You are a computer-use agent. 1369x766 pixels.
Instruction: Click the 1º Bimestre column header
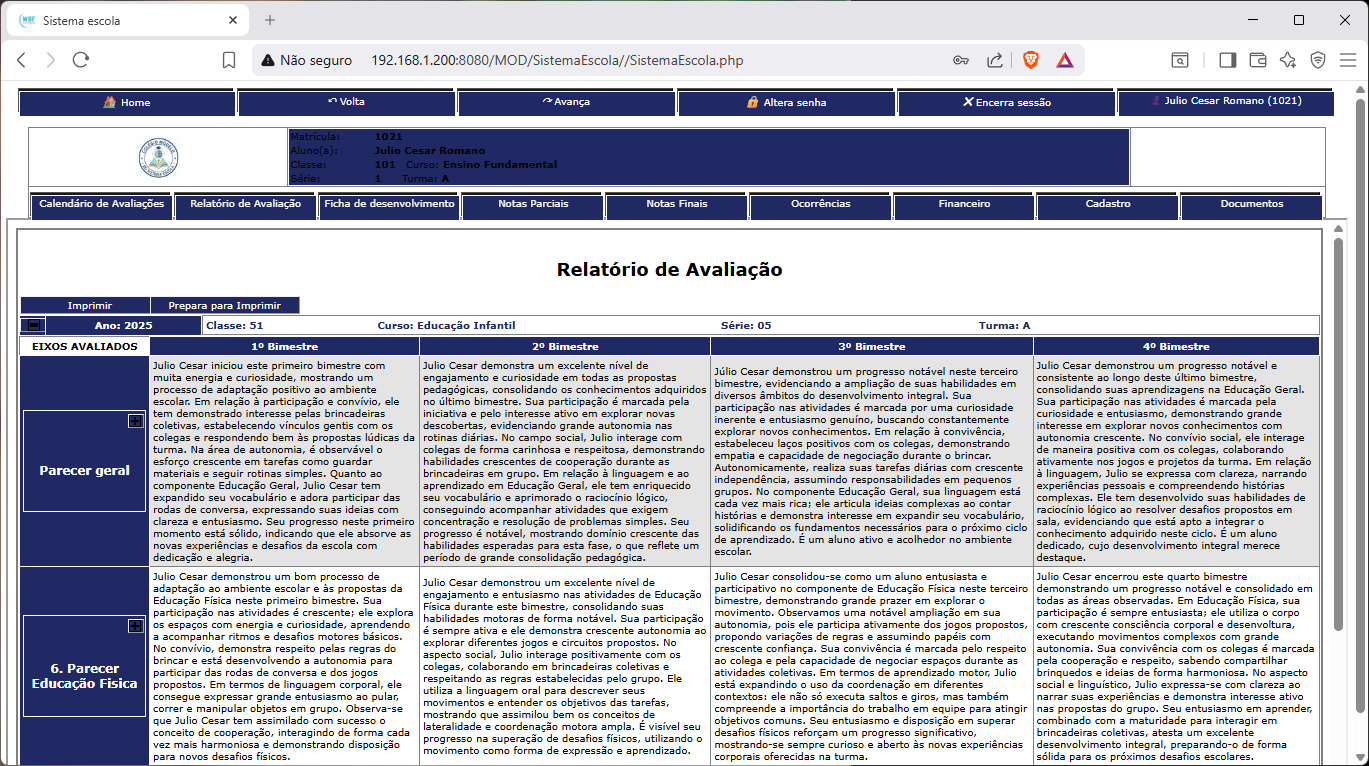[285, 346]
